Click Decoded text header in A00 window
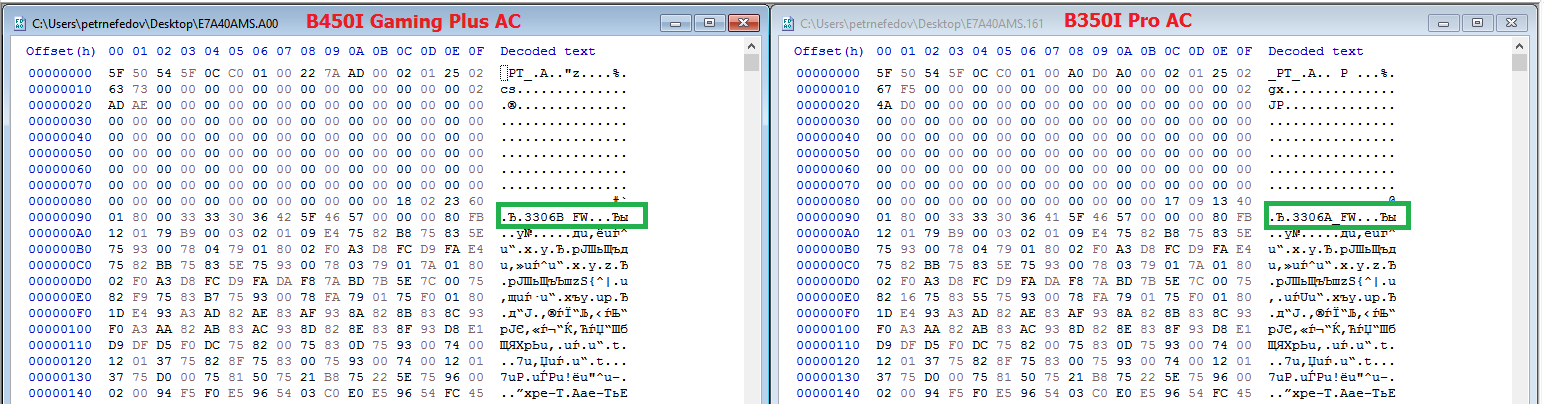Viewport: 1544px width, 404px height. pos(548,51)
